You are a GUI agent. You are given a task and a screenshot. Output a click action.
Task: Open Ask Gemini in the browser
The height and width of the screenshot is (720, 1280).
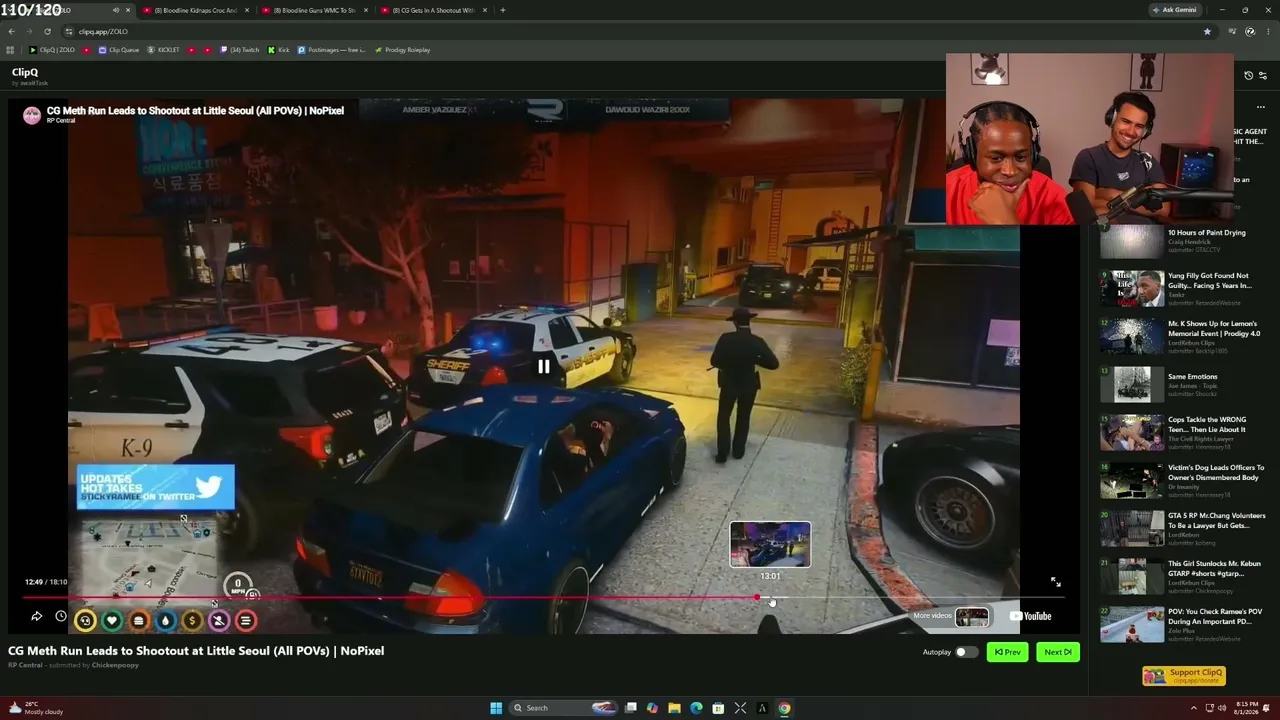click(x=1175, y=10)
